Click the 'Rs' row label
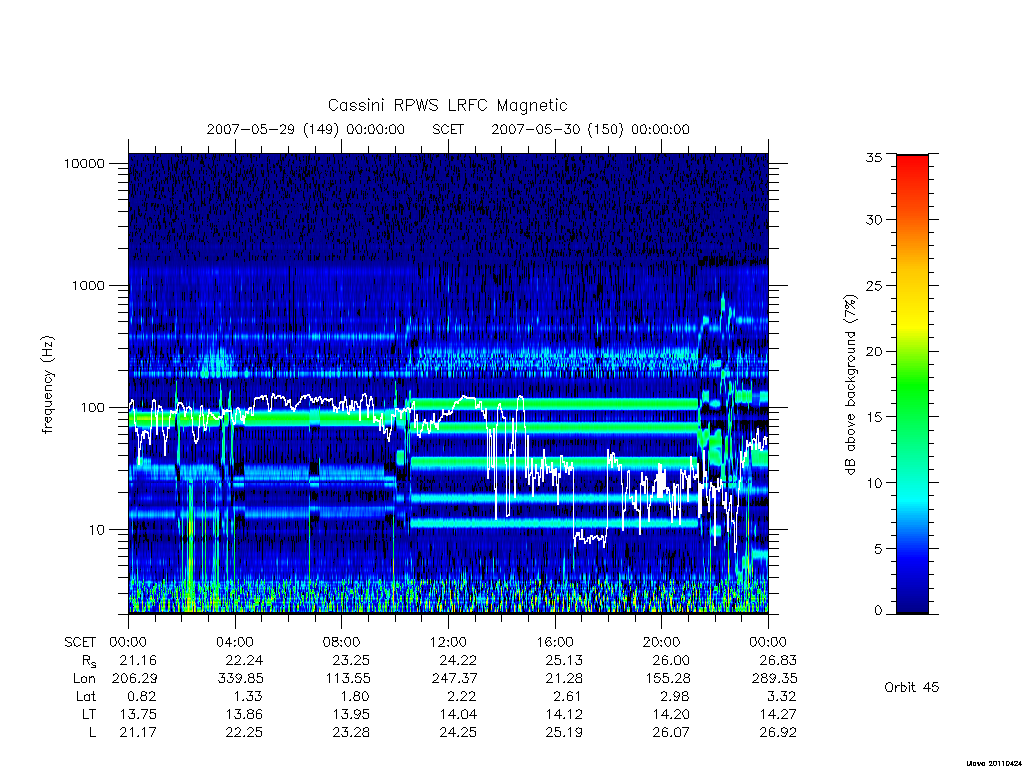Viewport: 1024px width, 768px height. tap(88, 662)
